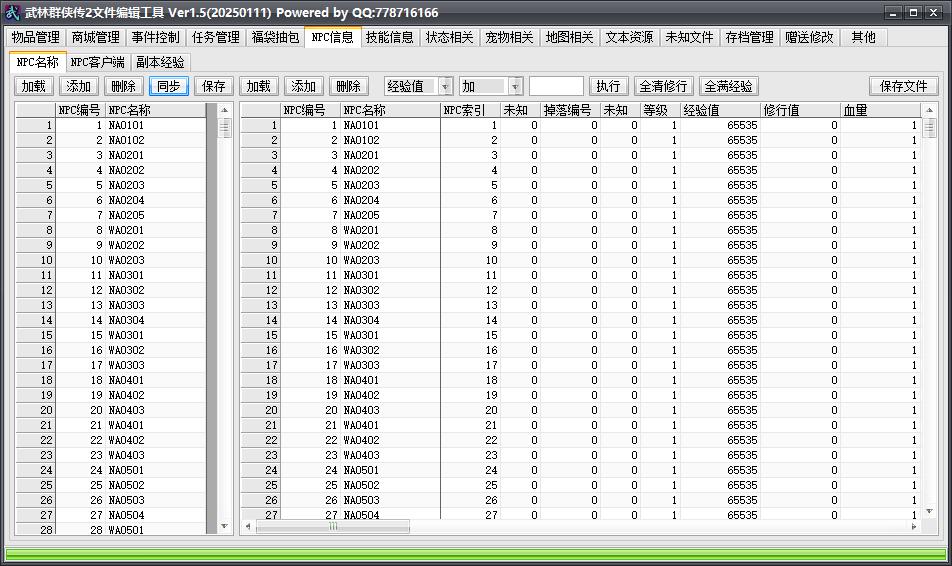
Task: Click the 执行 button
Action: 608,86
